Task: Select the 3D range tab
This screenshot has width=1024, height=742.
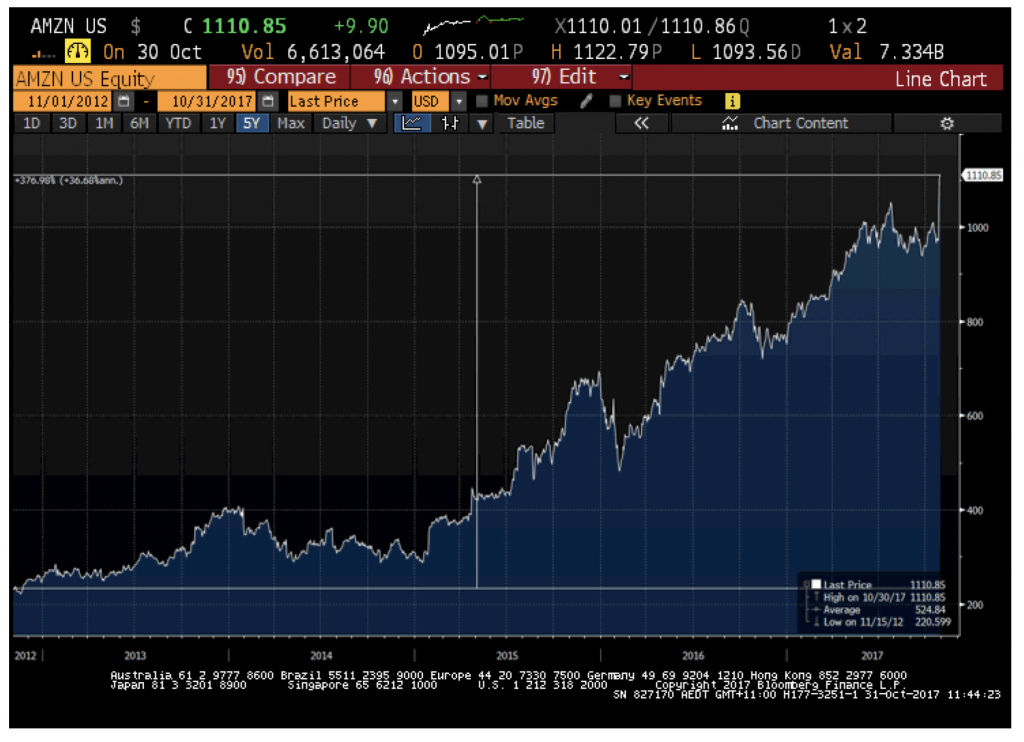Action: (68, 123)
